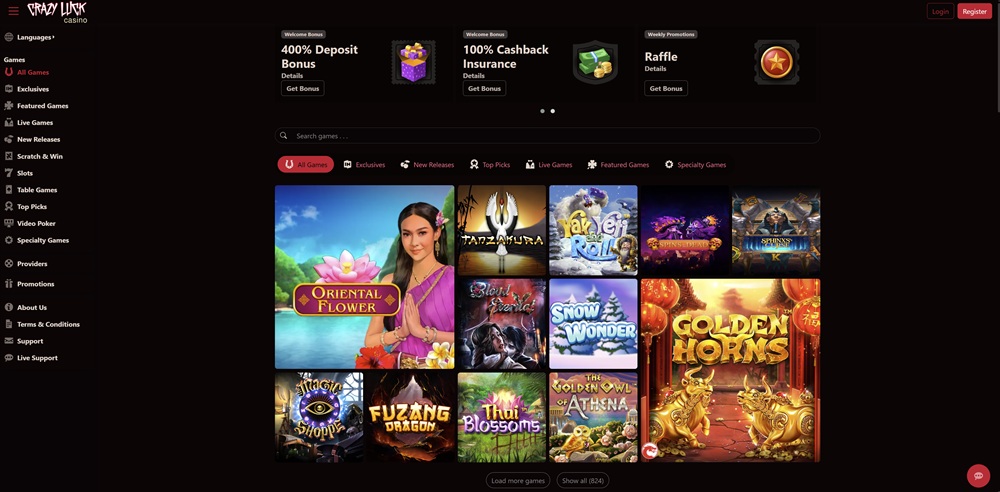Click the magnifier icon in search bar
The width and height of the screenshot is (1000, 492).
[284, 136]
